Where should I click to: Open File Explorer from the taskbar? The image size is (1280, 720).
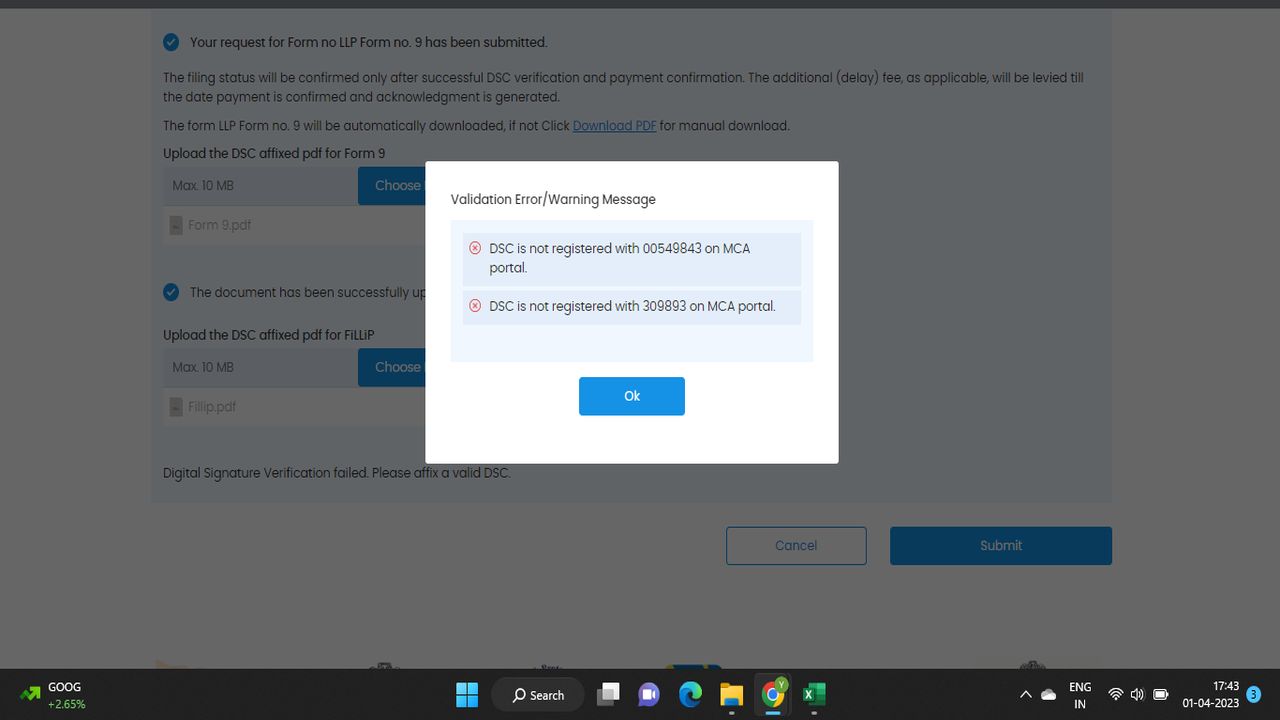[731, 695]
